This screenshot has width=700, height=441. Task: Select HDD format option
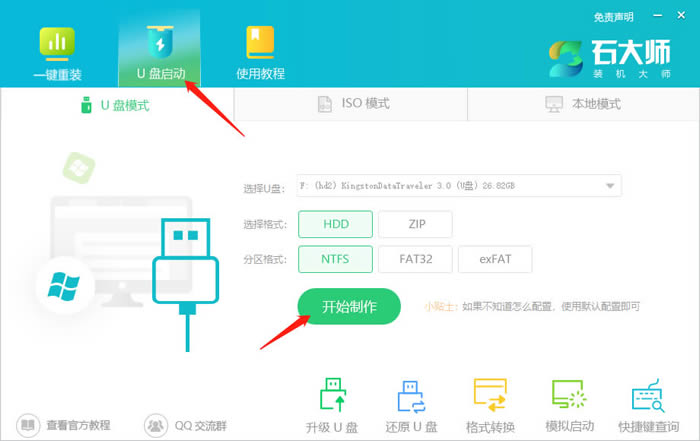pos(335,224)
